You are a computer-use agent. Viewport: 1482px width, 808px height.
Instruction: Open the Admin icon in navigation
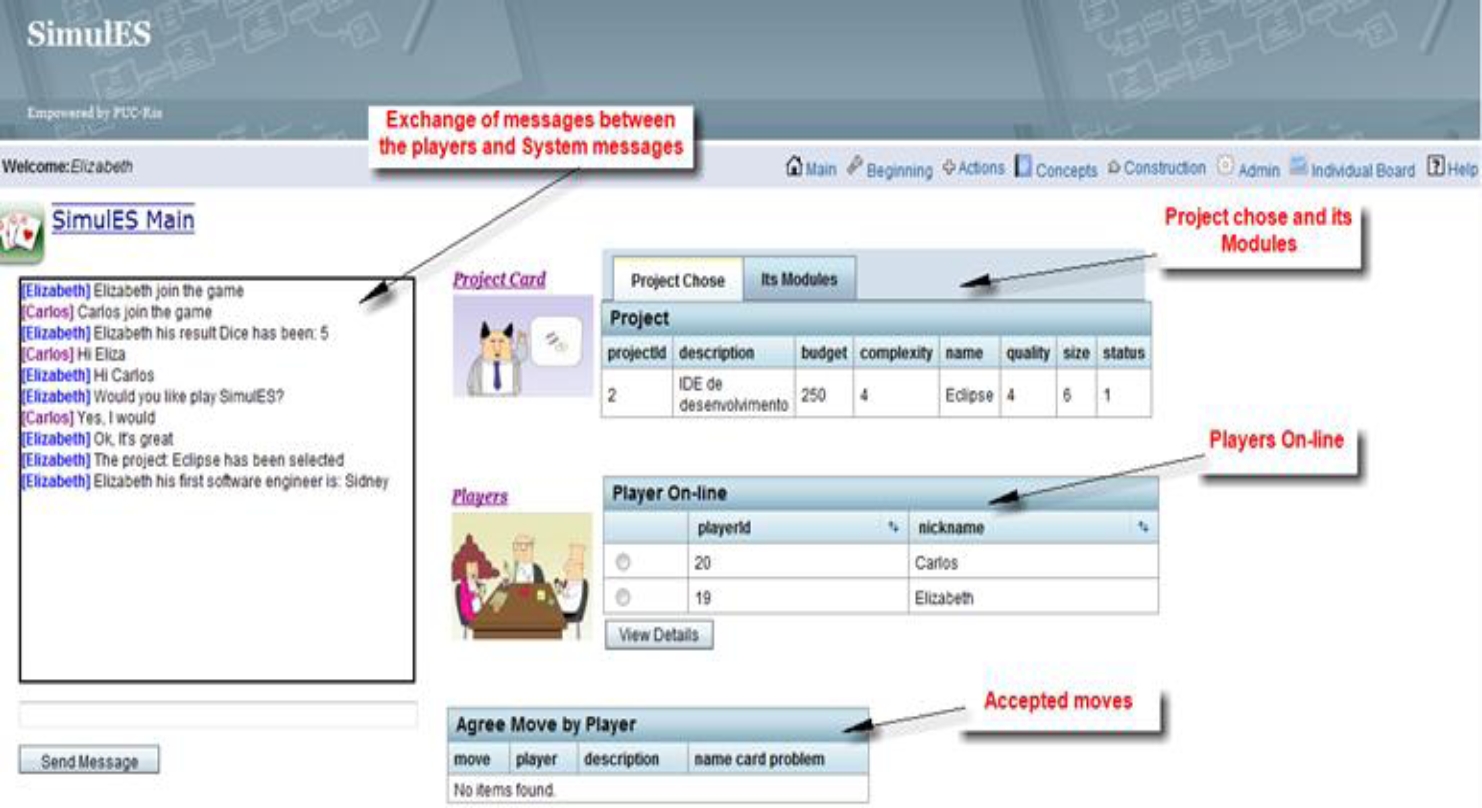1225,169
